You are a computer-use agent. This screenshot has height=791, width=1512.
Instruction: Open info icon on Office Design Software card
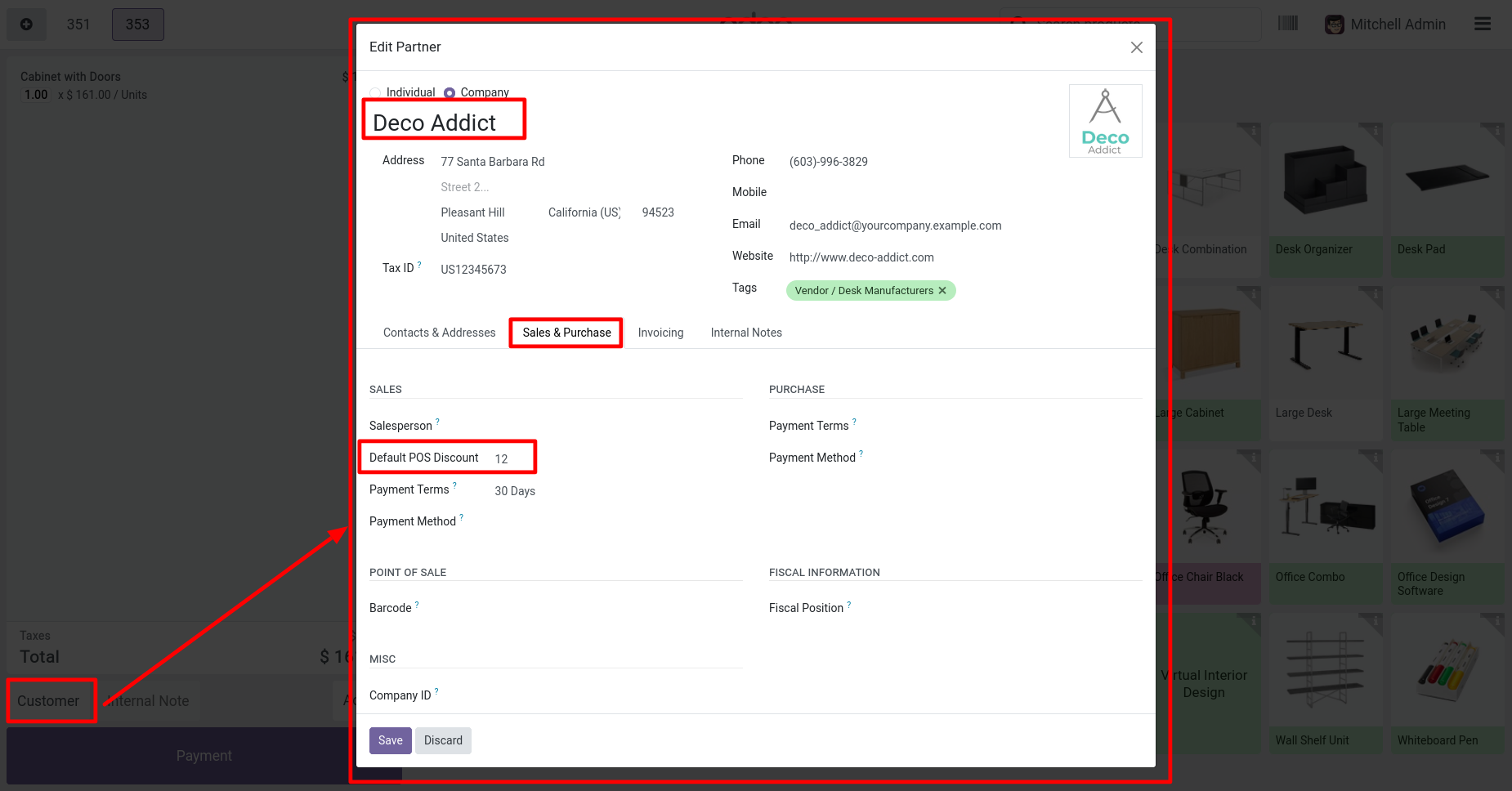click(x=1497, y=457)
